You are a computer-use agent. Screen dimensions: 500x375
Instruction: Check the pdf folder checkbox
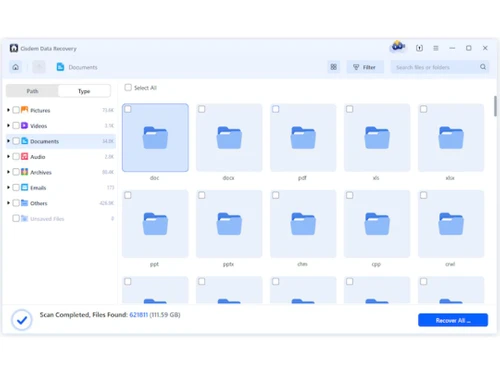[x=276, y=109]
